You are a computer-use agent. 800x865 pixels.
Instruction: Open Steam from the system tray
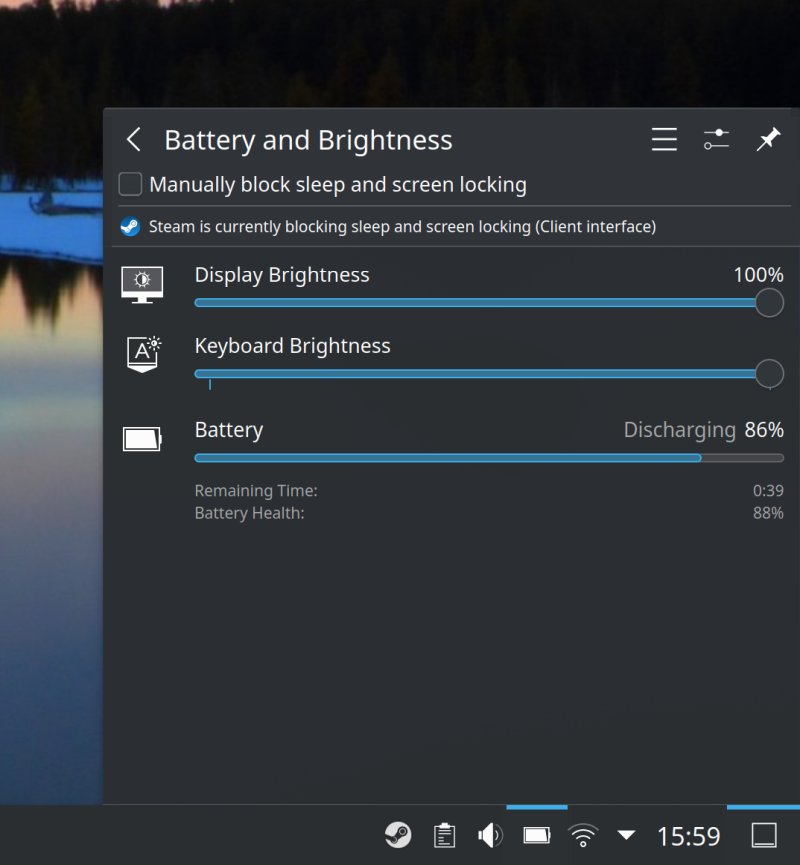[x=397, y=835]
